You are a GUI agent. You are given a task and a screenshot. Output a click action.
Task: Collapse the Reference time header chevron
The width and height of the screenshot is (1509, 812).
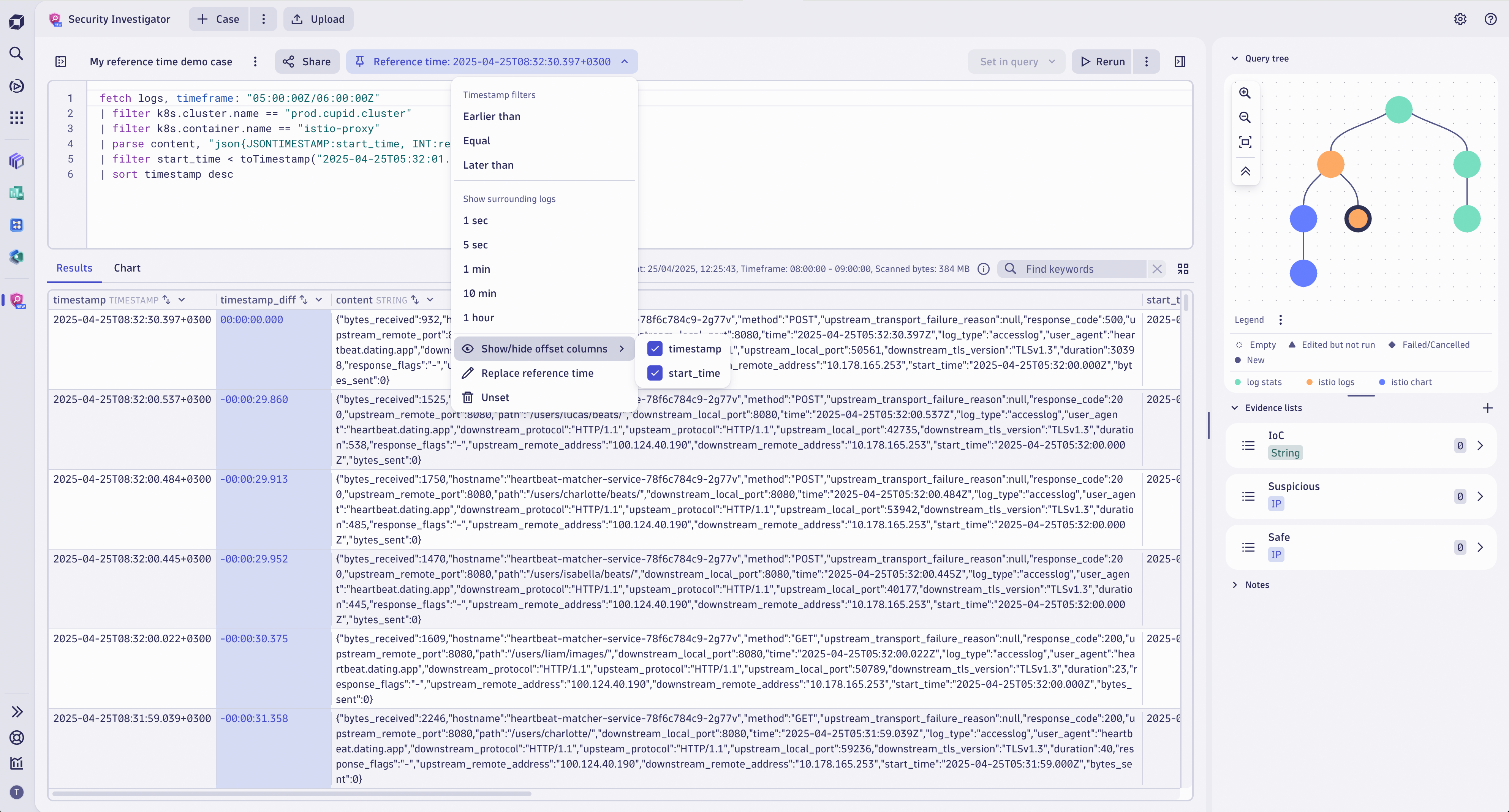pos(624,62)
